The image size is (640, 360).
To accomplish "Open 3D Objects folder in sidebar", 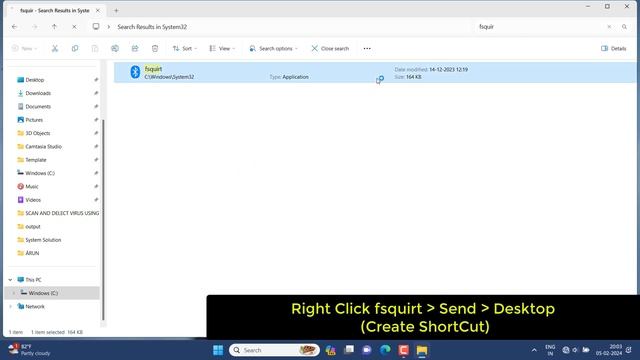I will tap(38, 133).
